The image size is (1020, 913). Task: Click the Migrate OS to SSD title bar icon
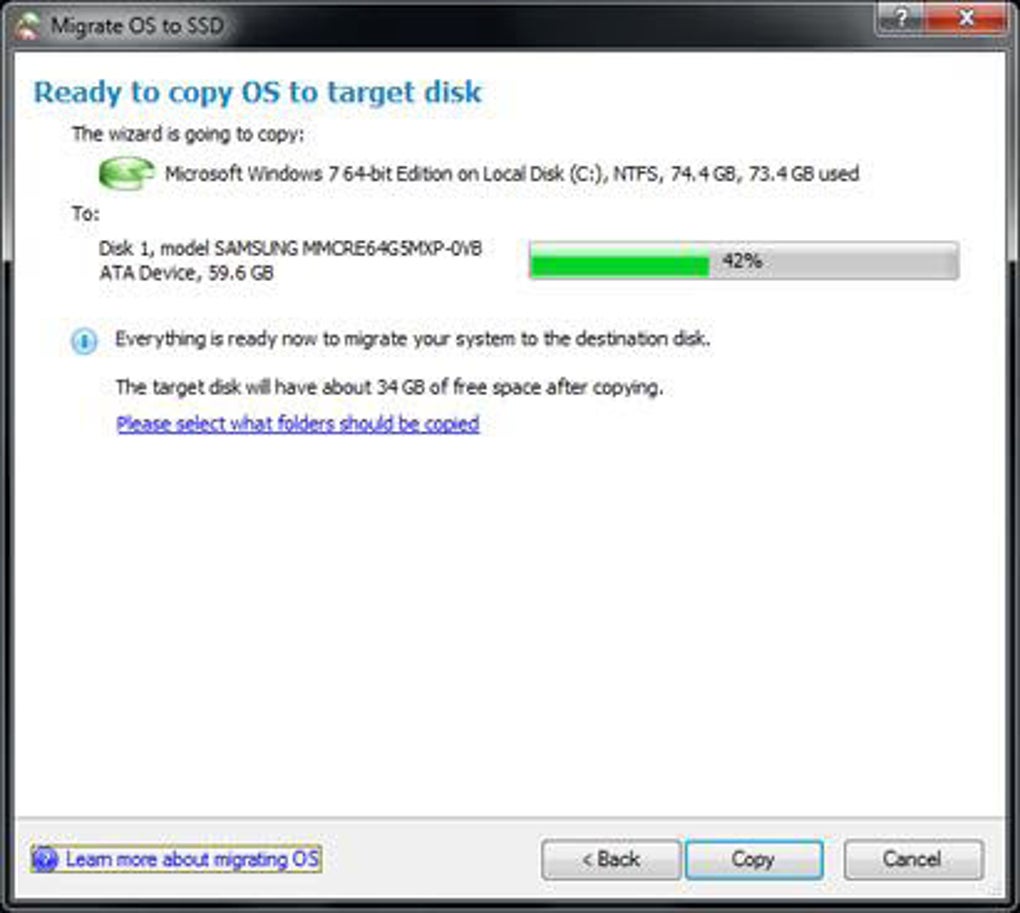(x=27, y=26)
